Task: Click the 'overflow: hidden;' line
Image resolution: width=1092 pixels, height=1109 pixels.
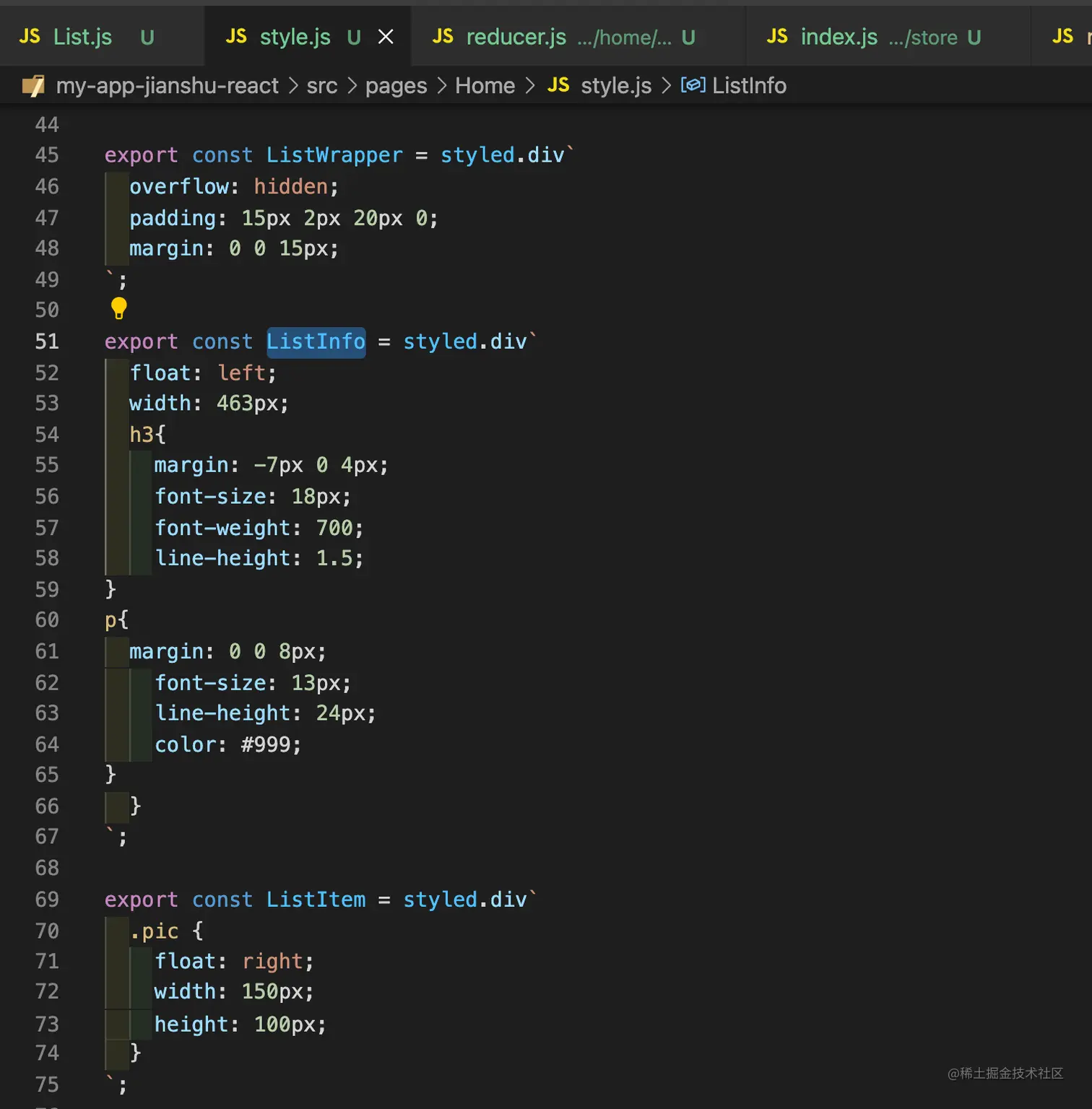Action: click(234, 186)
